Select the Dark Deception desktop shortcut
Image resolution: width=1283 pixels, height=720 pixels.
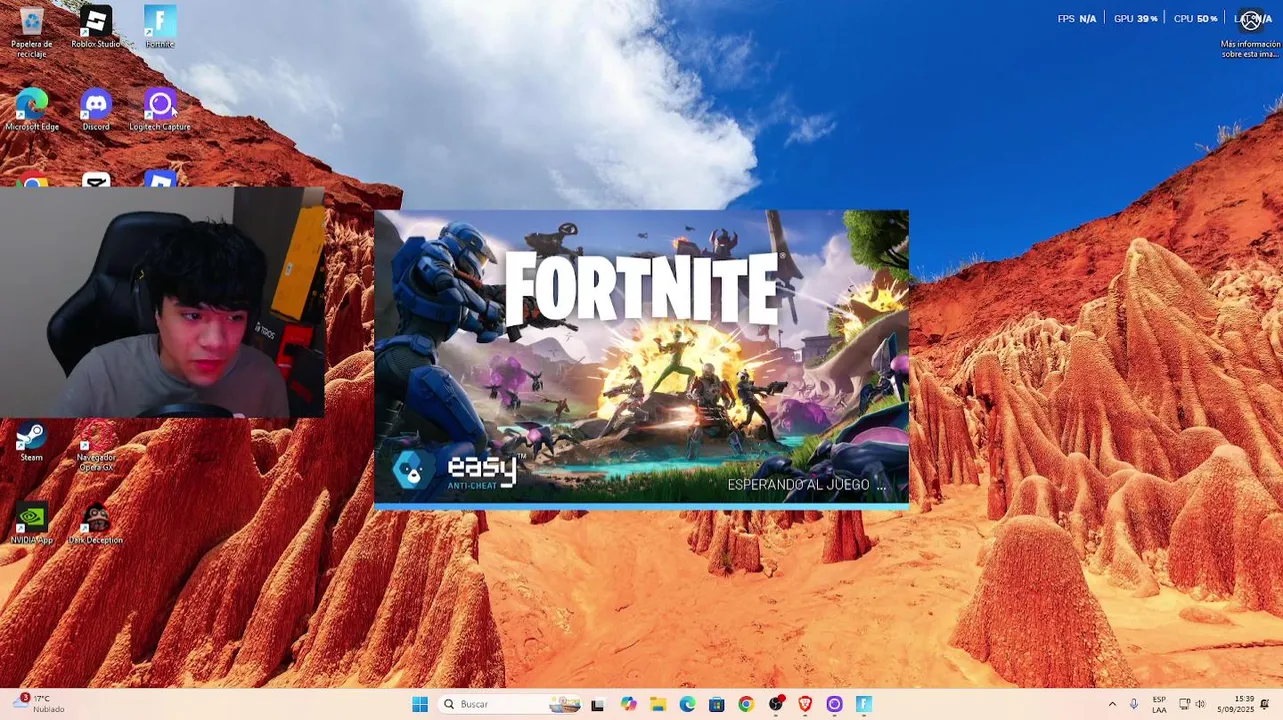96,523
